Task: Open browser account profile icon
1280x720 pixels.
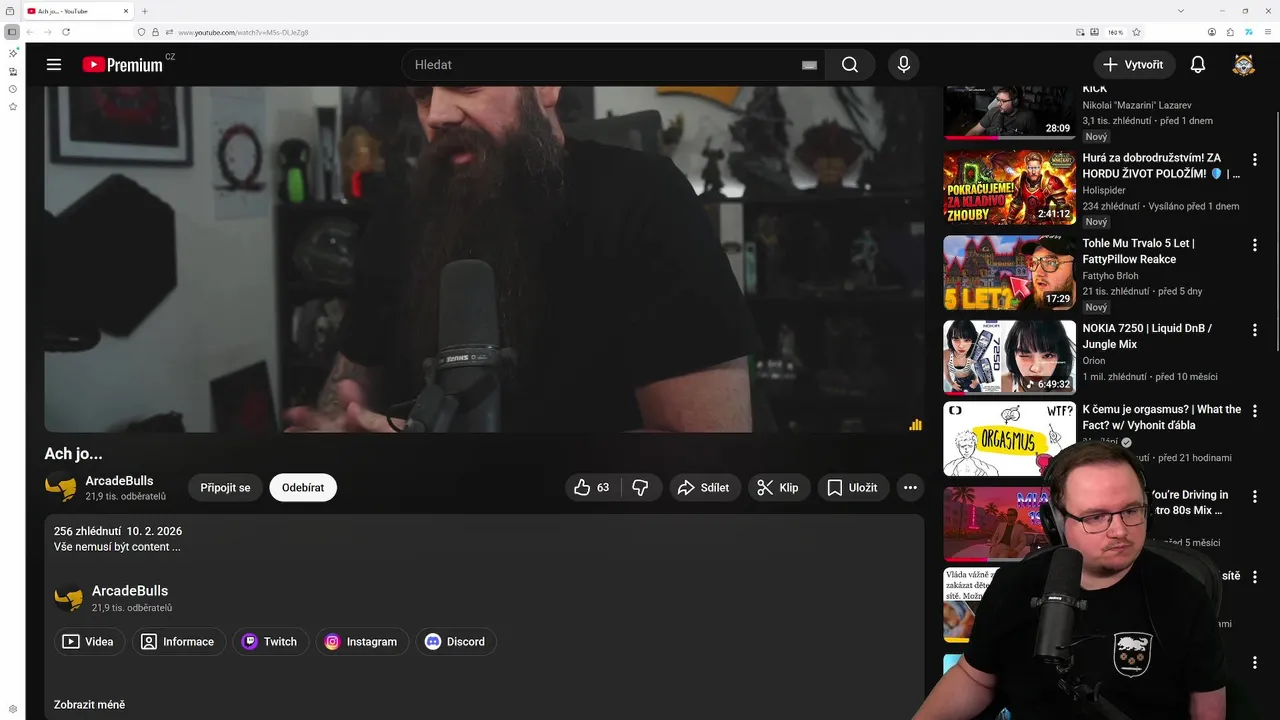Action: (x=1212, y=32)
